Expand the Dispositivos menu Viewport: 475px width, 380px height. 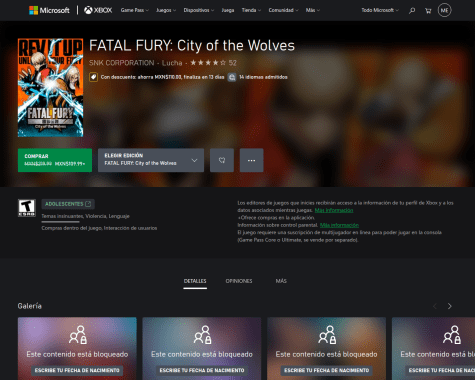(x=199, y=10)
